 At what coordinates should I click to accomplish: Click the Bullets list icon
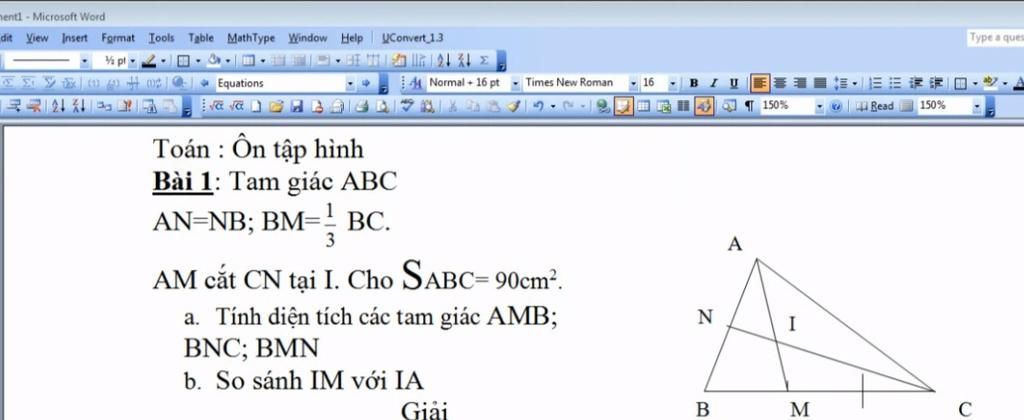coord(895,83)
